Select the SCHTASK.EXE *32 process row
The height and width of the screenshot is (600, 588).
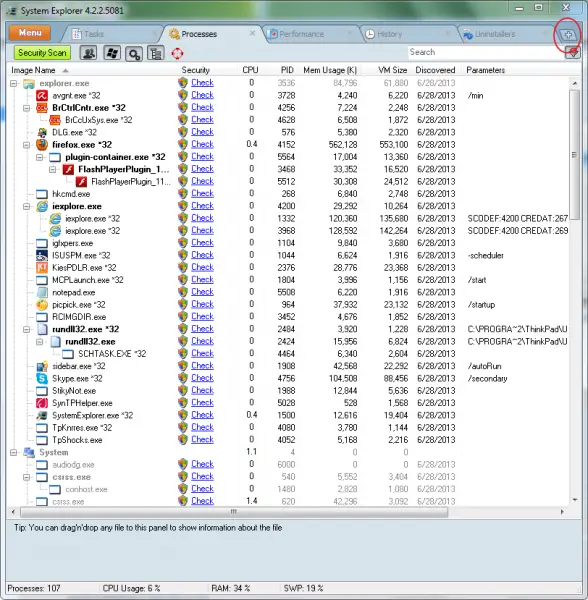point(288,354)
